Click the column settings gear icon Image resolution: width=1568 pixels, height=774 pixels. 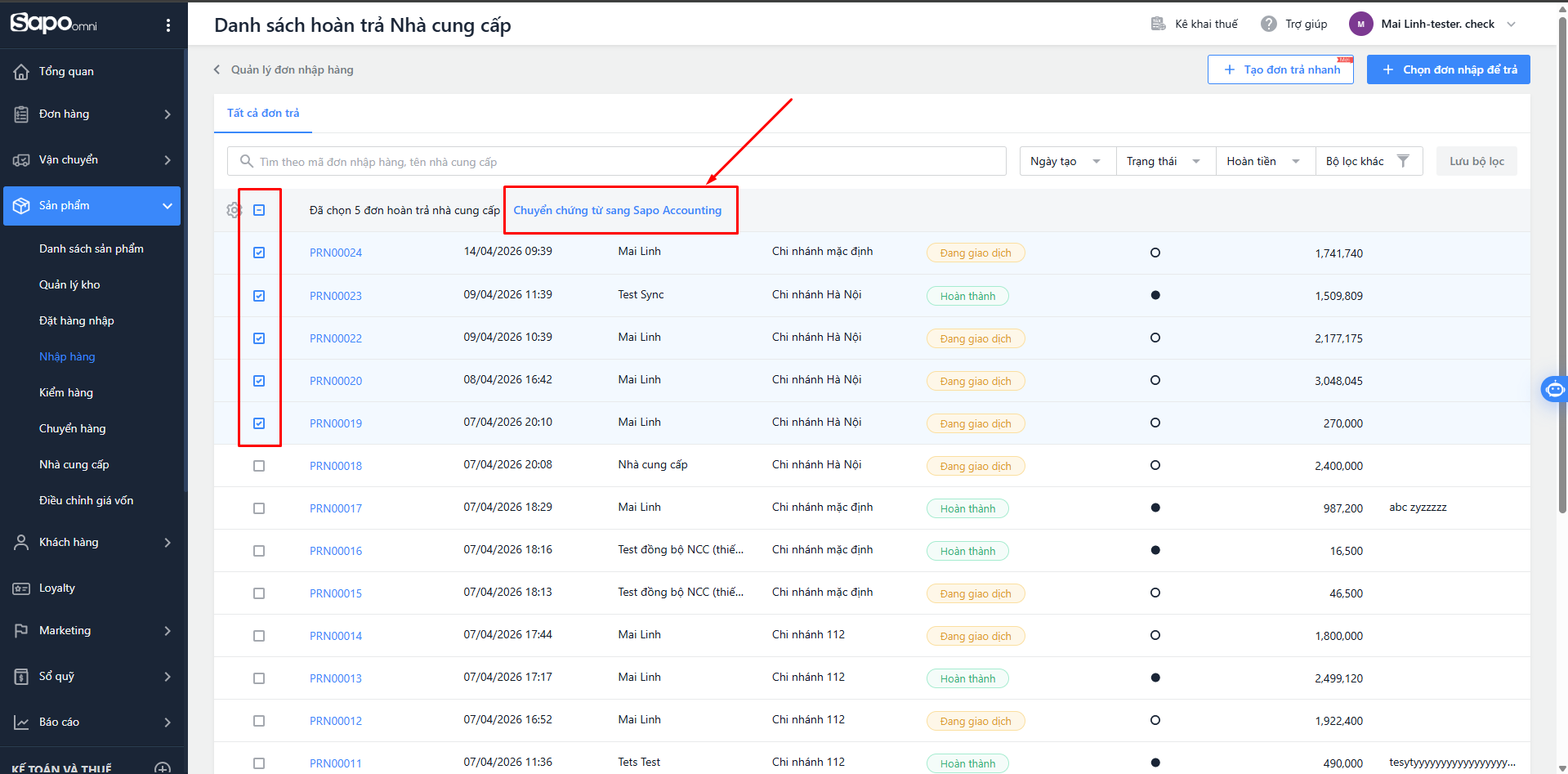pyautogui.click(x=234, y=210)
